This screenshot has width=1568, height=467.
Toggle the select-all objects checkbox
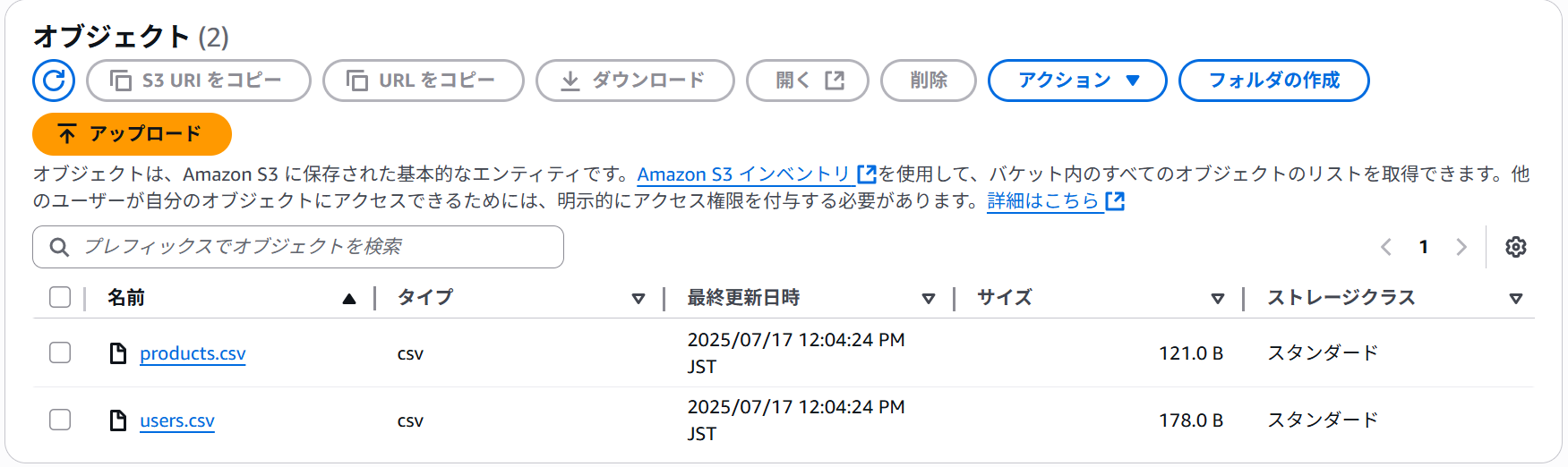point(60,297)
